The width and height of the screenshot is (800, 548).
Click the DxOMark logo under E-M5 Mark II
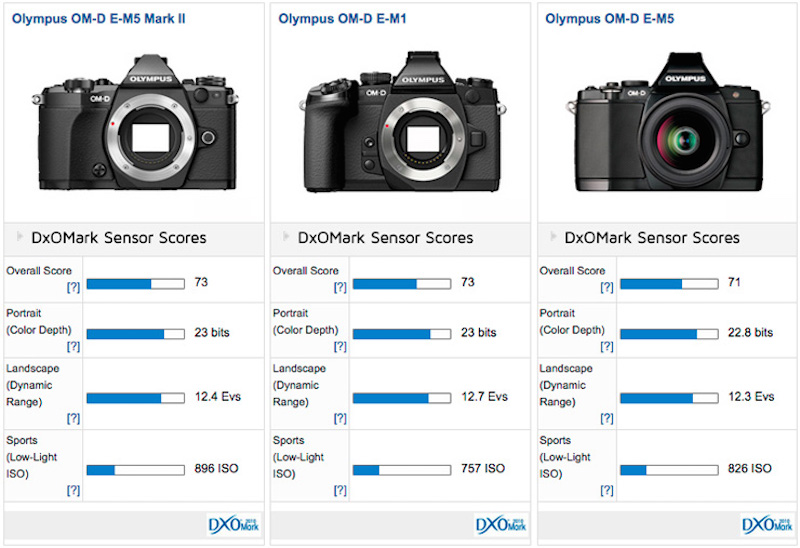coord(231,524)
